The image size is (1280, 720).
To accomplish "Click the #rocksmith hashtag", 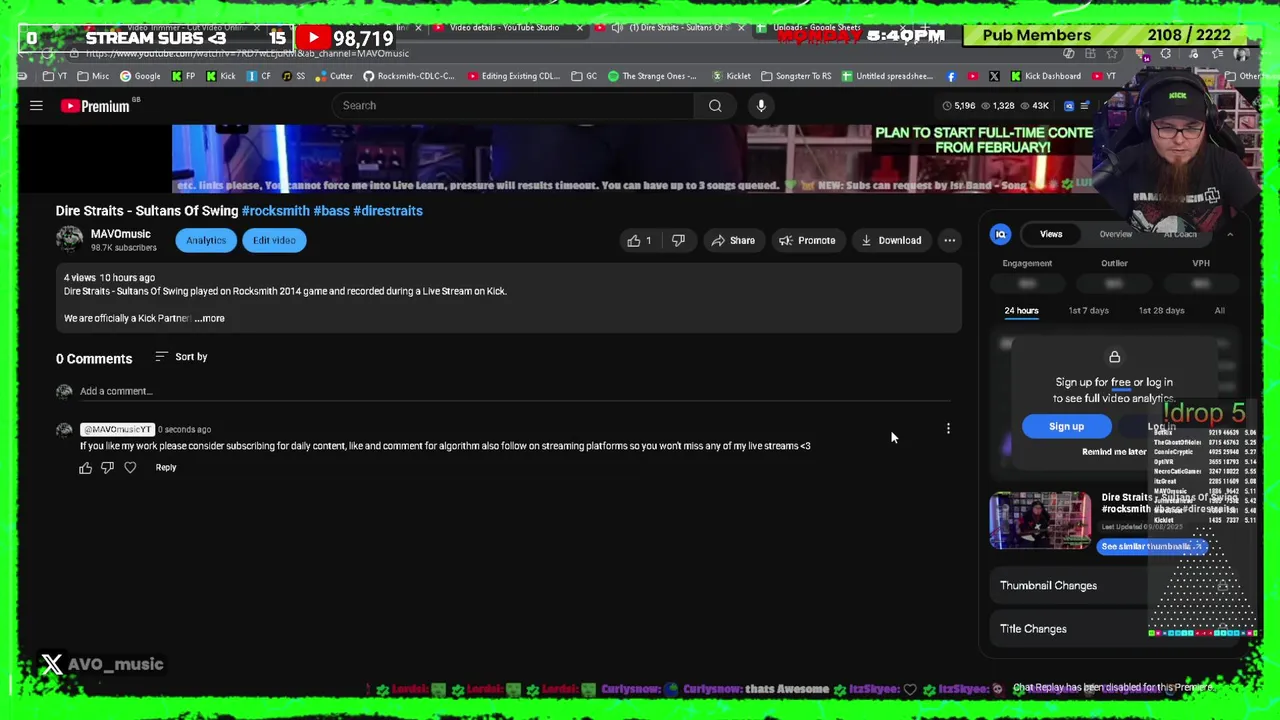I will [275, 211].
